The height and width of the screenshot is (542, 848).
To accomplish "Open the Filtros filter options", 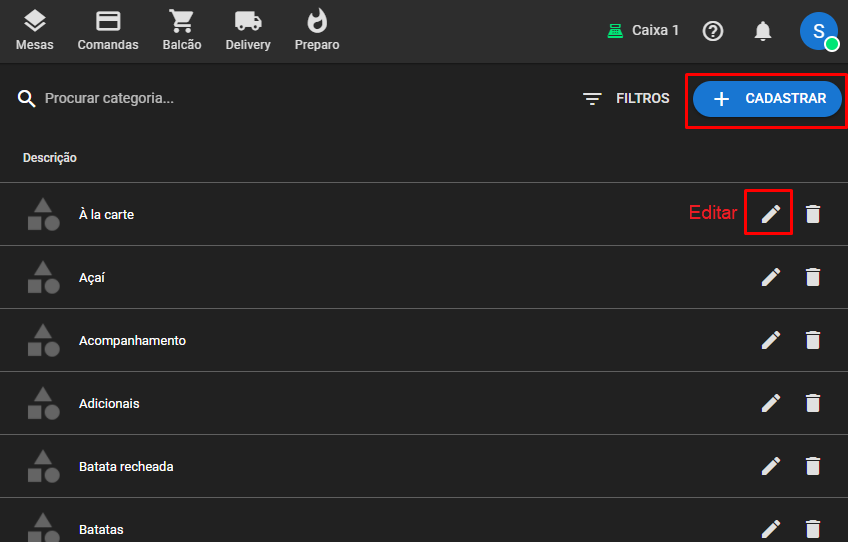I will 626,99.
